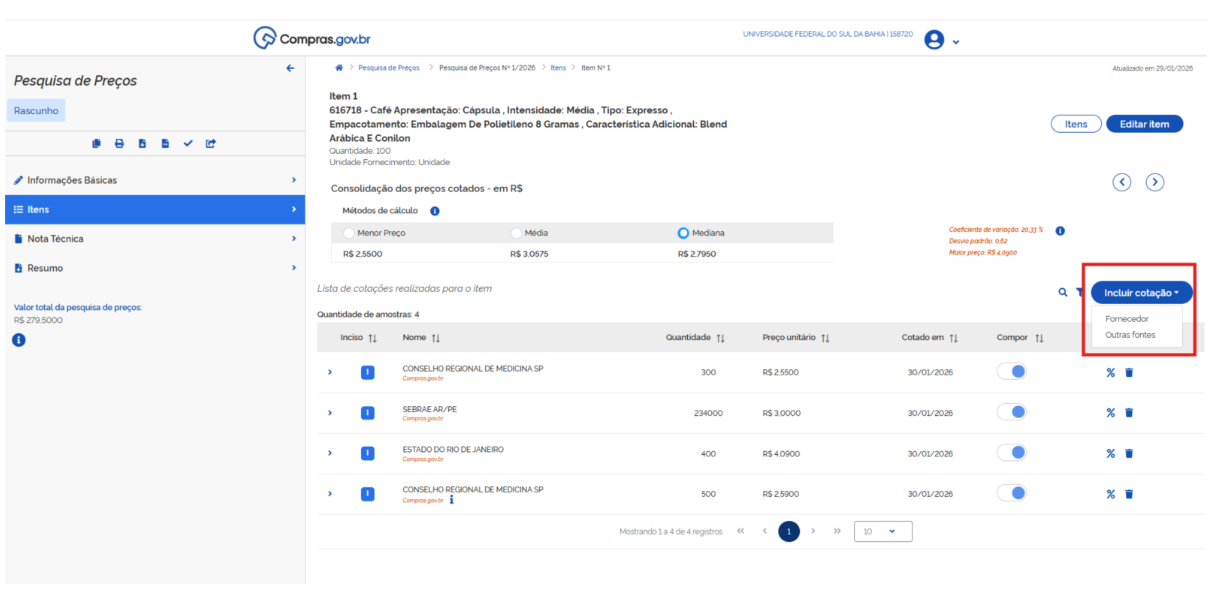1217x612 pixels.
Task: Collapse sidebar using the back arrow
Action: point(290,68)
